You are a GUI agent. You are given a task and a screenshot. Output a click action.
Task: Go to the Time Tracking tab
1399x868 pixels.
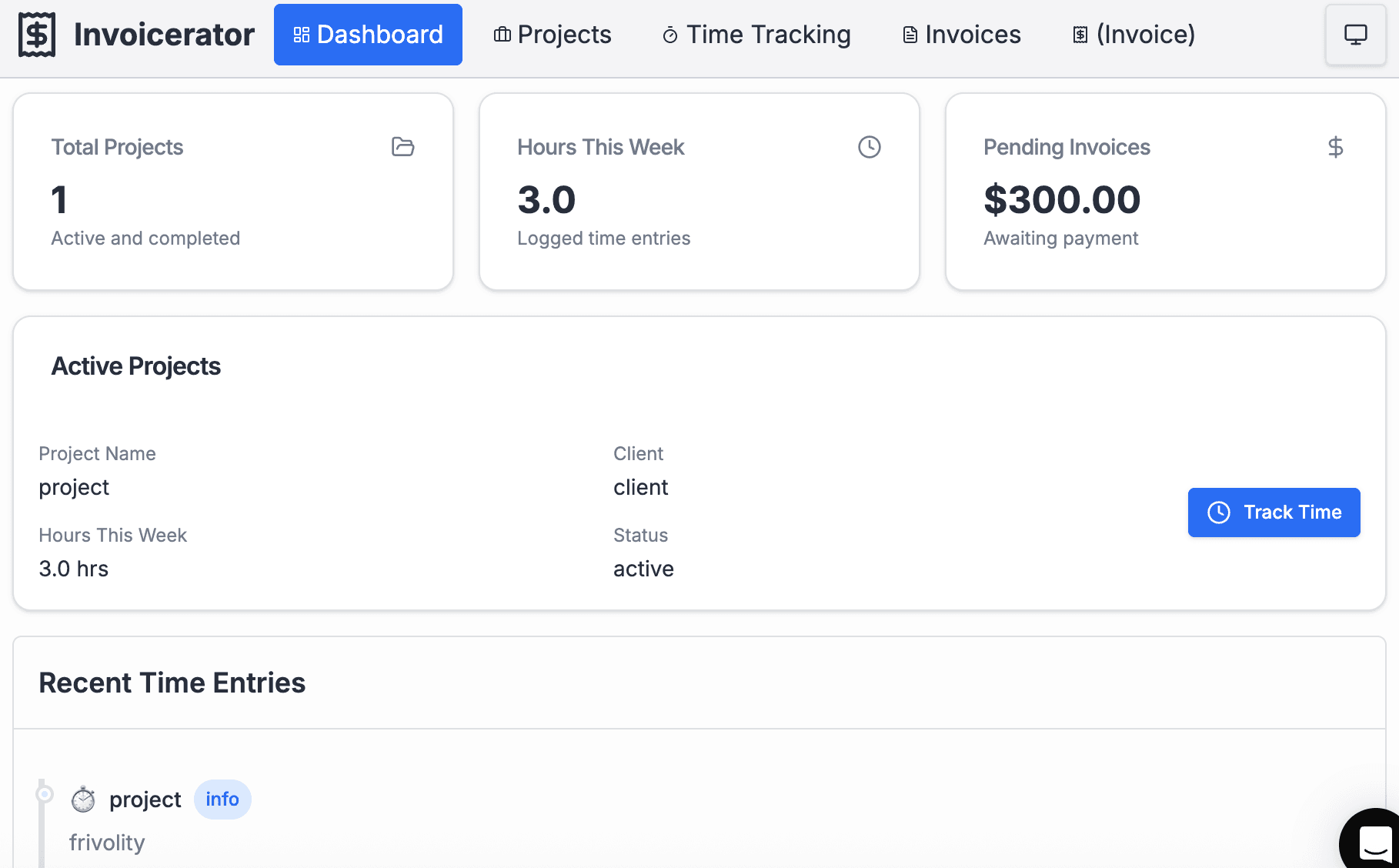pos(756,35)
